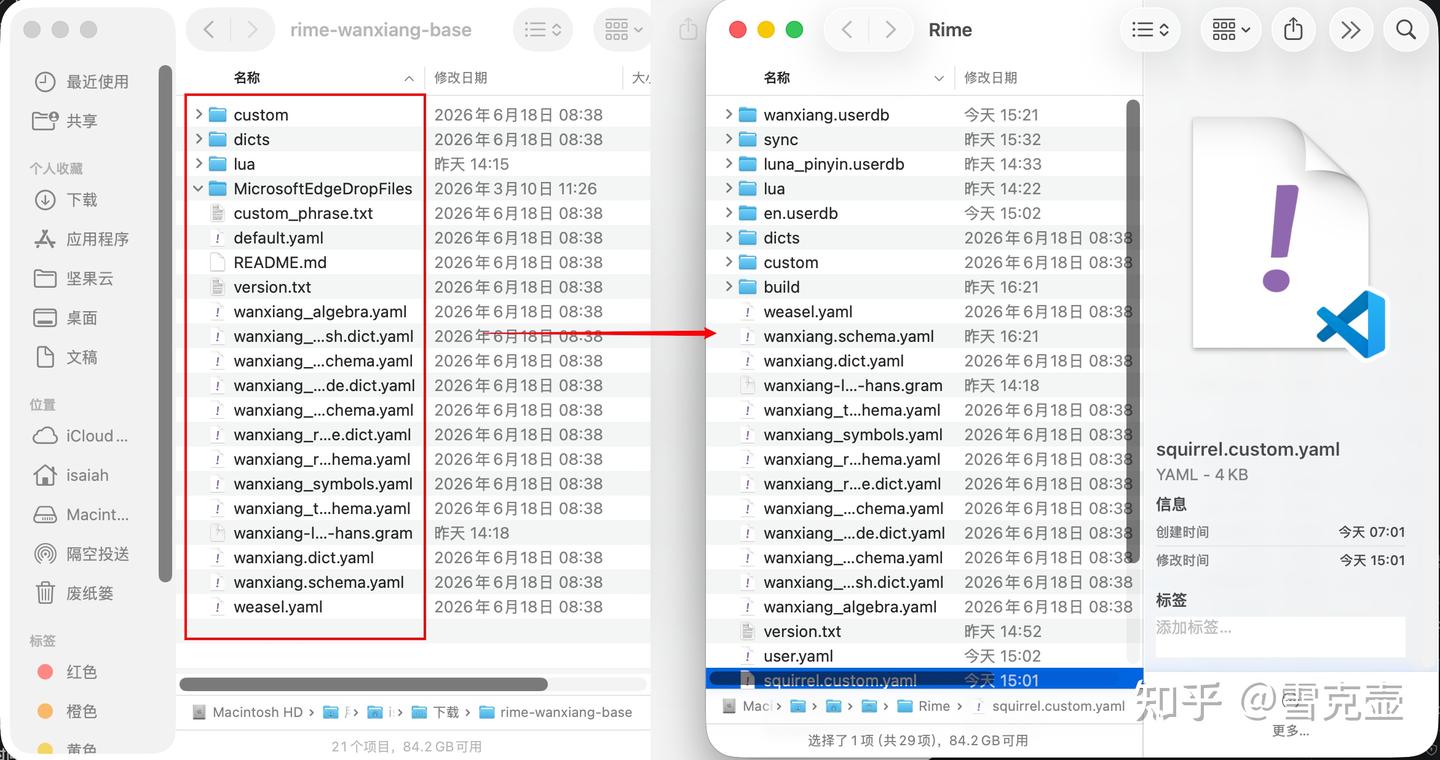This screenshot has height=760, width=1440.
Task: Expand the dicts folder in rime-wanxiang-base
Action: click(199, 139)
